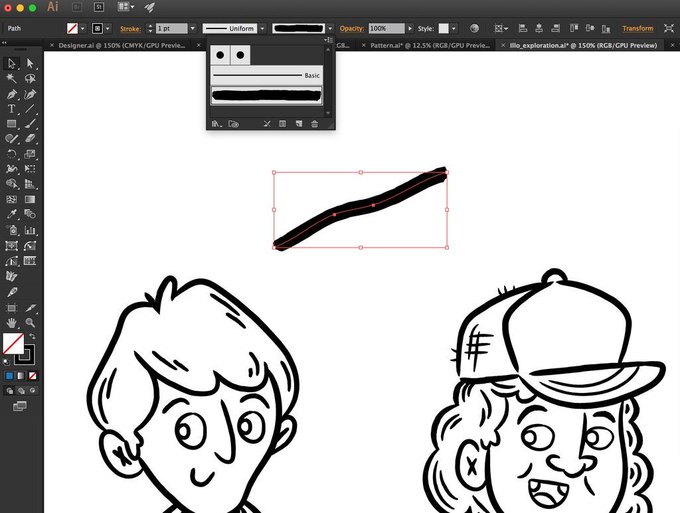The image size is (680, 513).
Task: Toggle GPU Performance rocket icon
Action: (150, 7)
